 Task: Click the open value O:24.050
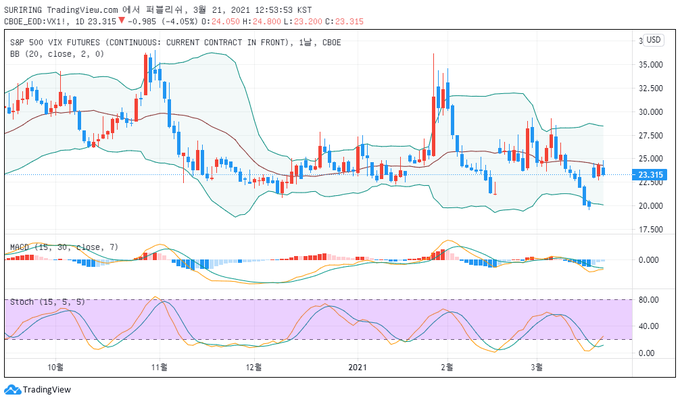point(221,21)
